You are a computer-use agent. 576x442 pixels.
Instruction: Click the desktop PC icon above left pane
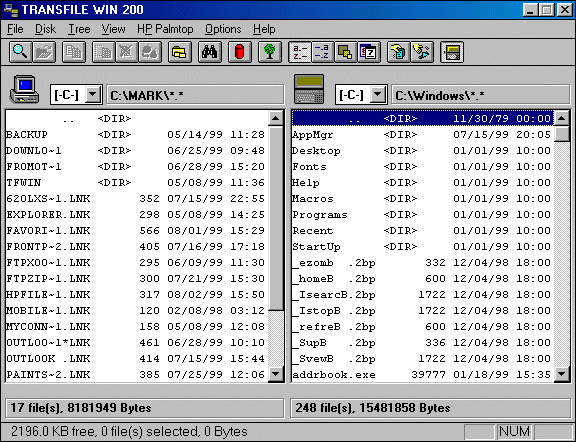tap(24, 89)
